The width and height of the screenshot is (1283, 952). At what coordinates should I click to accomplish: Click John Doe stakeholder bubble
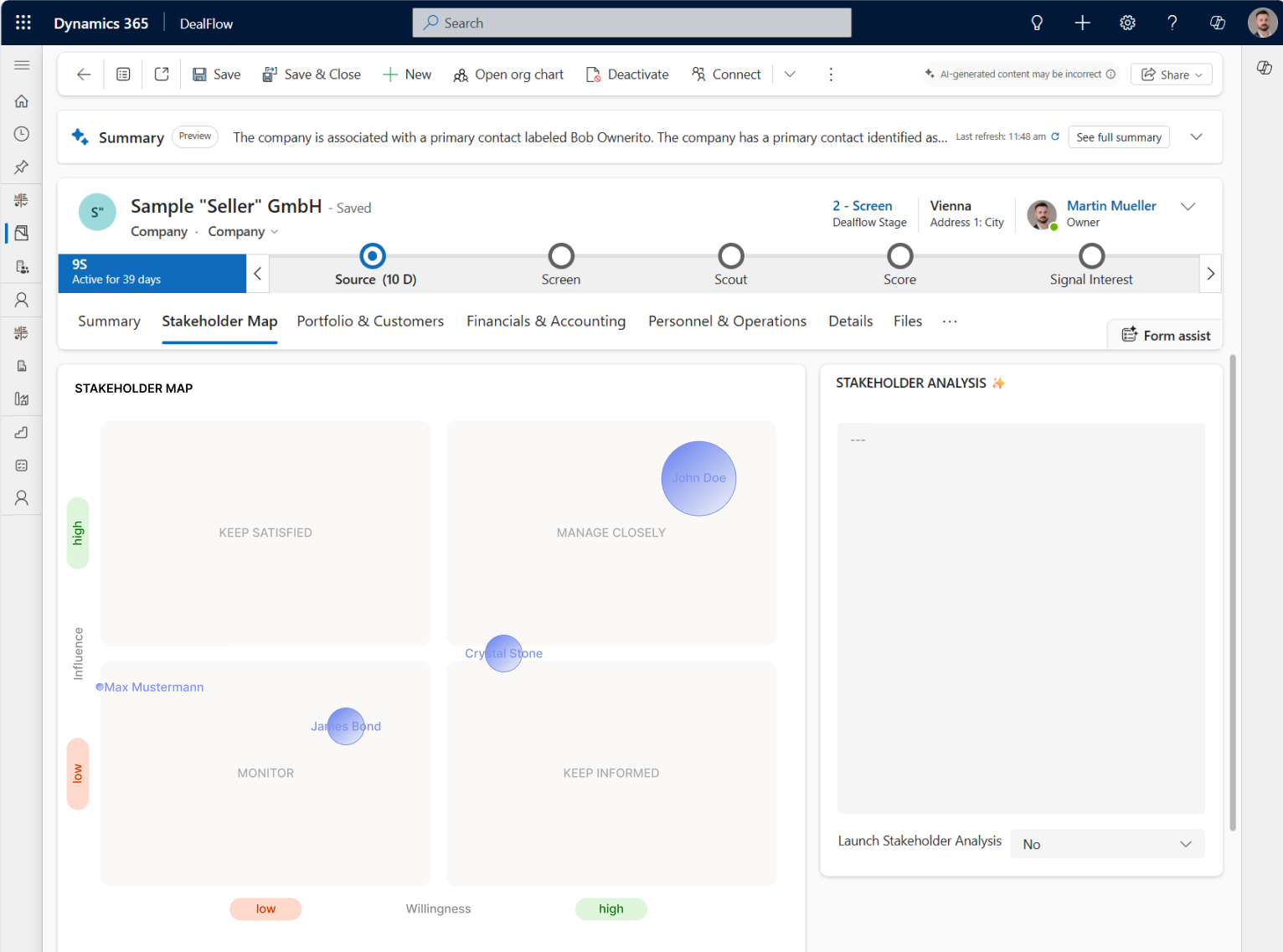(698, 478)
